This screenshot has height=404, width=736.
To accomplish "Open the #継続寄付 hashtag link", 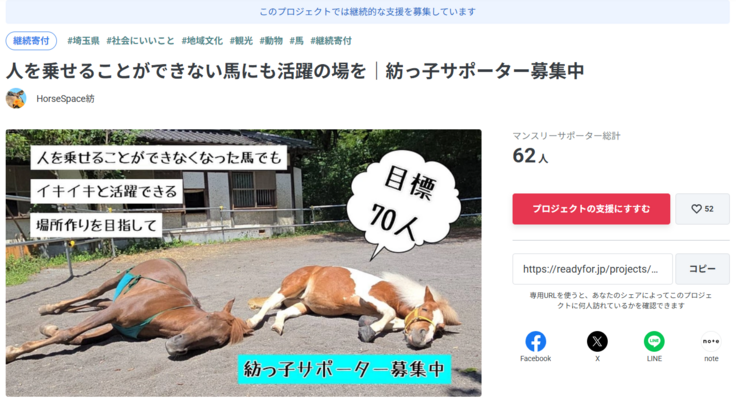I will coord(331,41).
